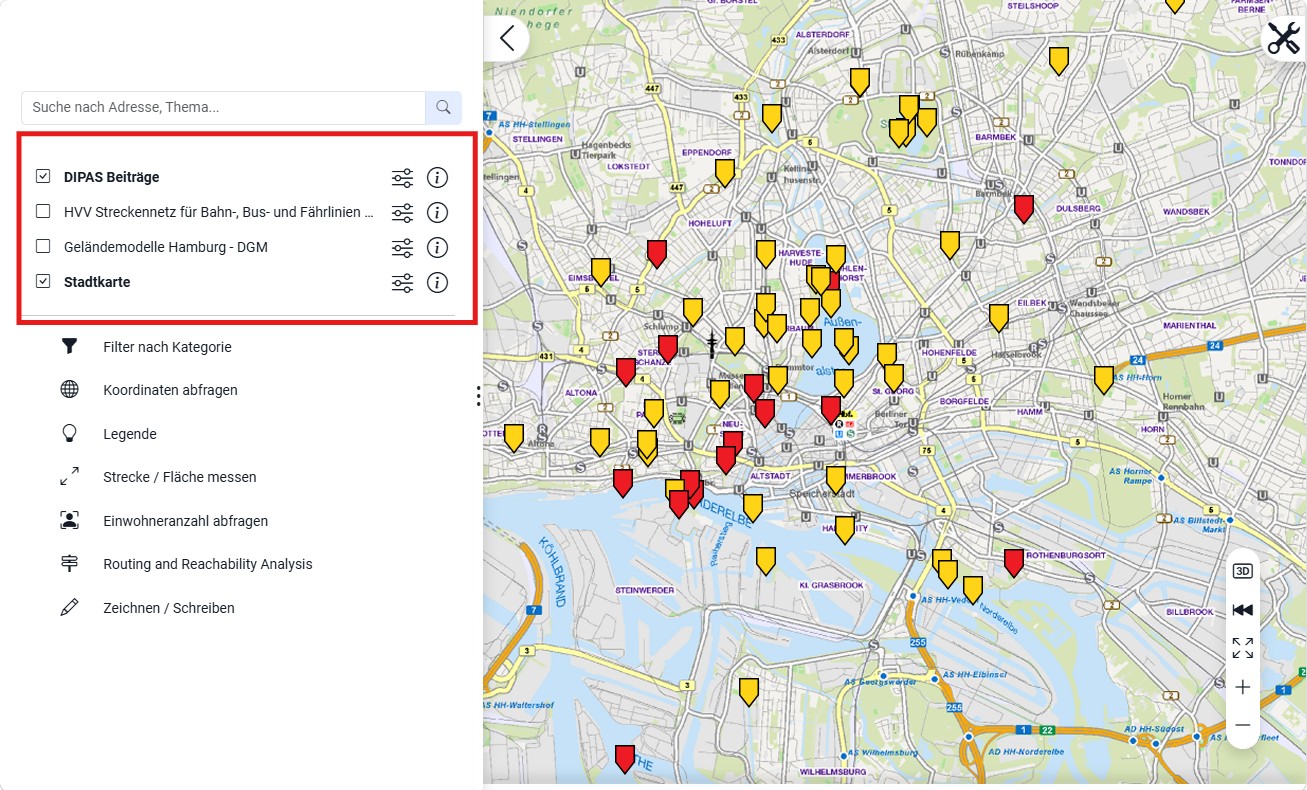Open settings sliders for HVV Streckennetz

pos(402,213)
